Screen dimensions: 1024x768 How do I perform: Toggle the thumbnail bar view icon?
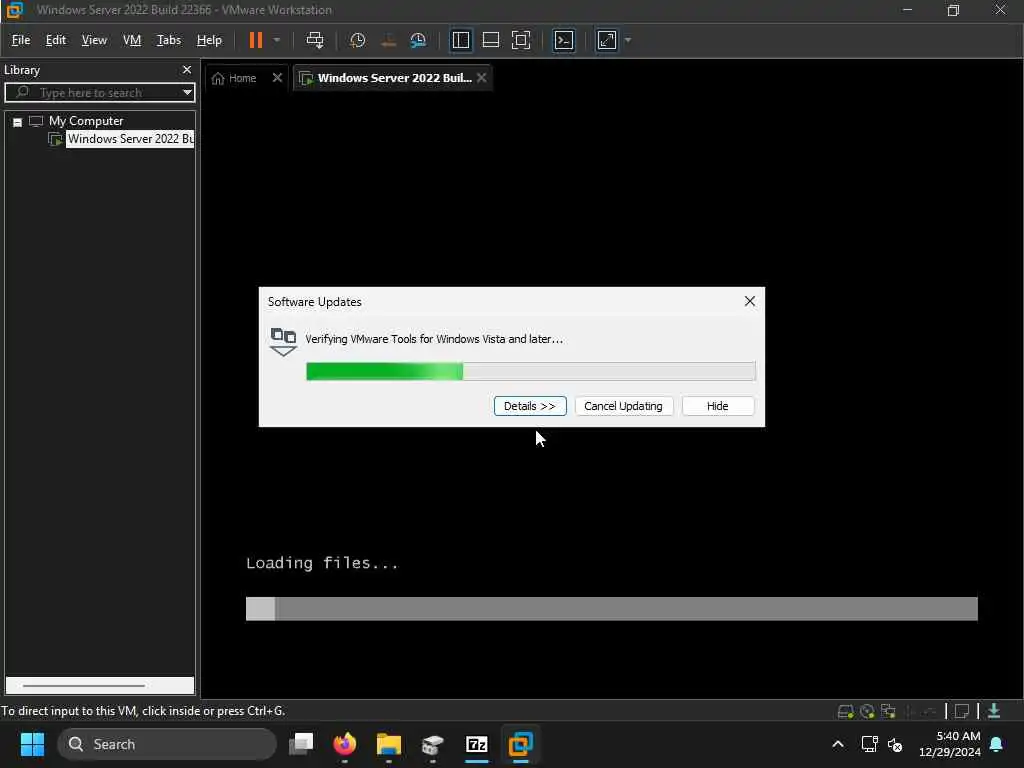click(x=490, y=40)
